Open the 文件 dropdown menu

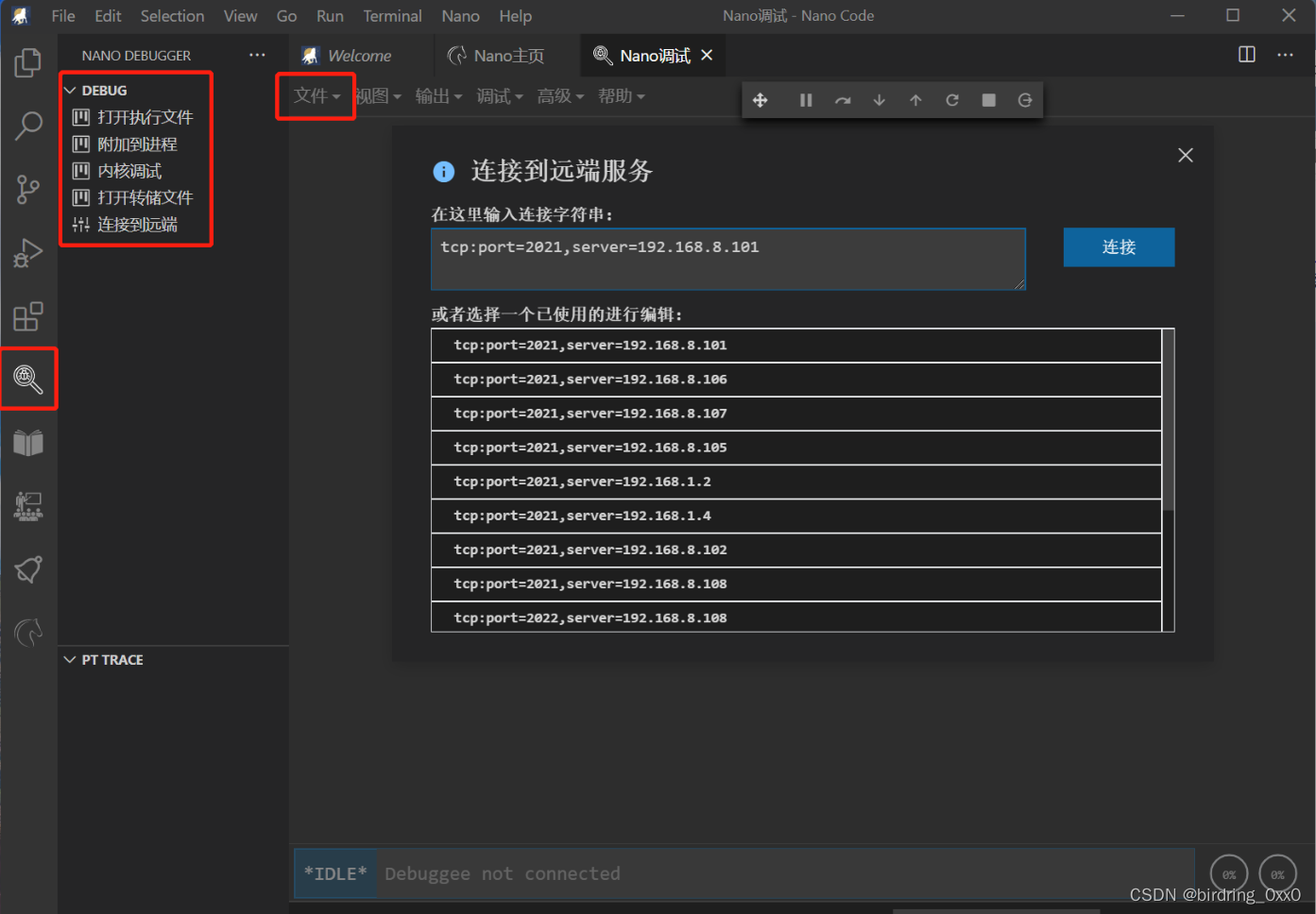pos(315,95)
